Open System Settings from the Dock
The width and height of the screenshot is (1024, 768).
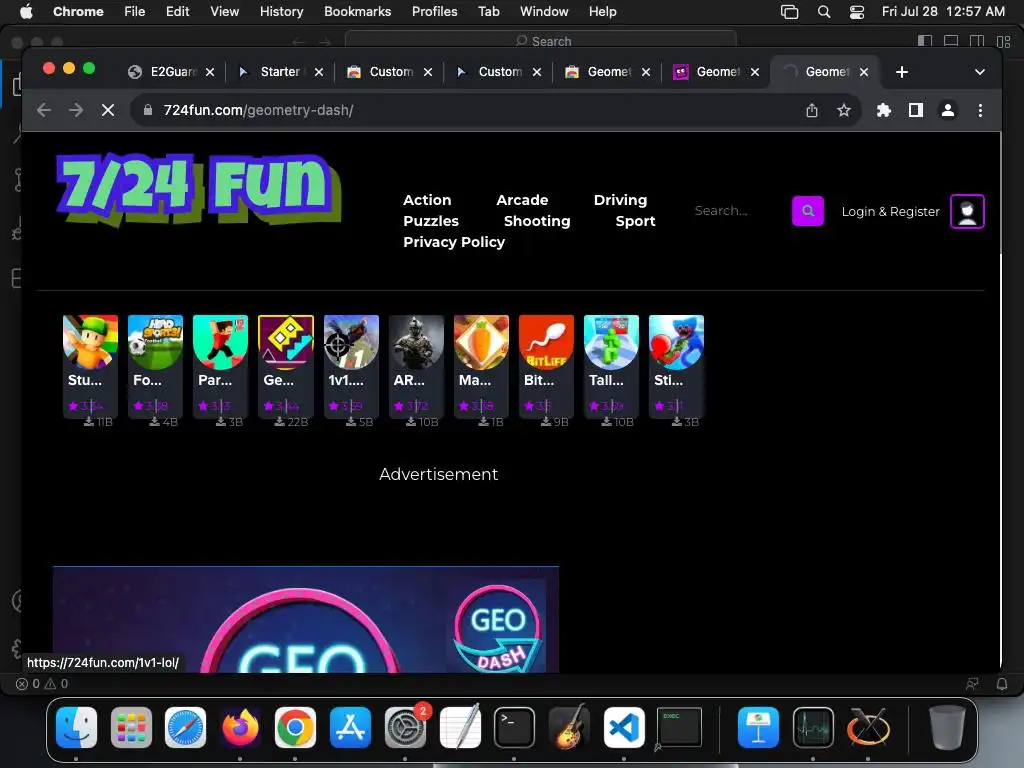tap(406, 727)
